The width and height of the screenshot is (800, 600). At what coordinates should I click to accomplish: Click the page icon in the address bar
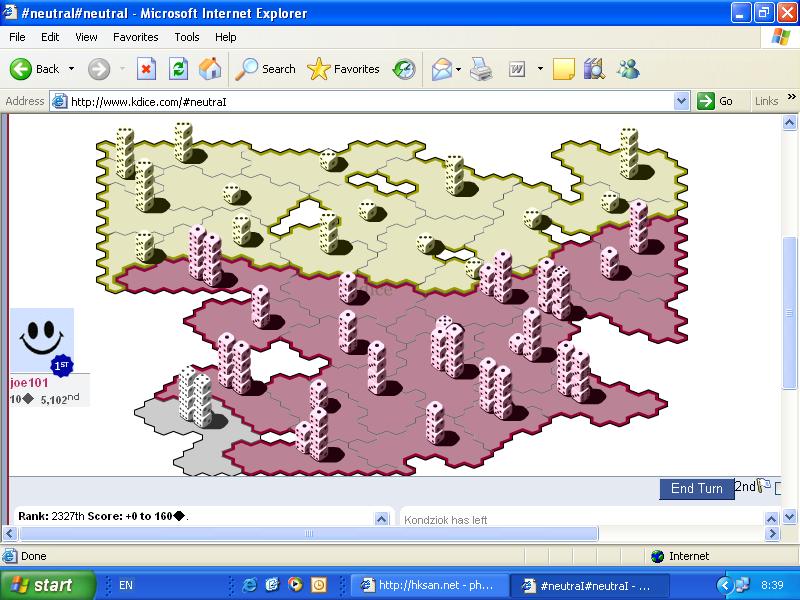coord(60,102)
